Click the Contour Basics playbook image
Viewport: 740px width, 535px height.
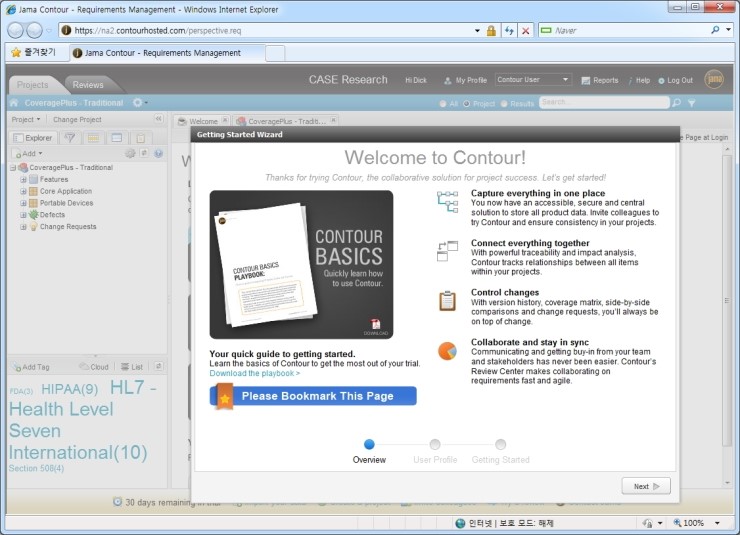click(x=301, y=265)
